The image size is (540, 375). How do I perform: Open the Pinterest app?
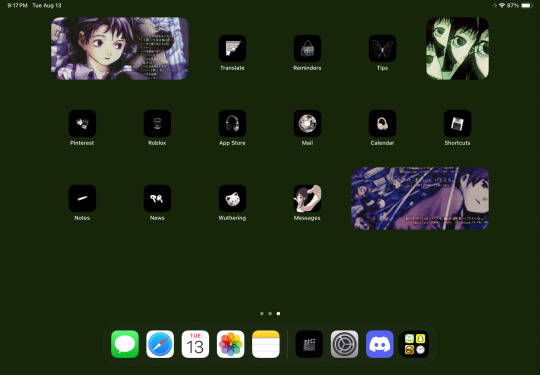(82, 124)
